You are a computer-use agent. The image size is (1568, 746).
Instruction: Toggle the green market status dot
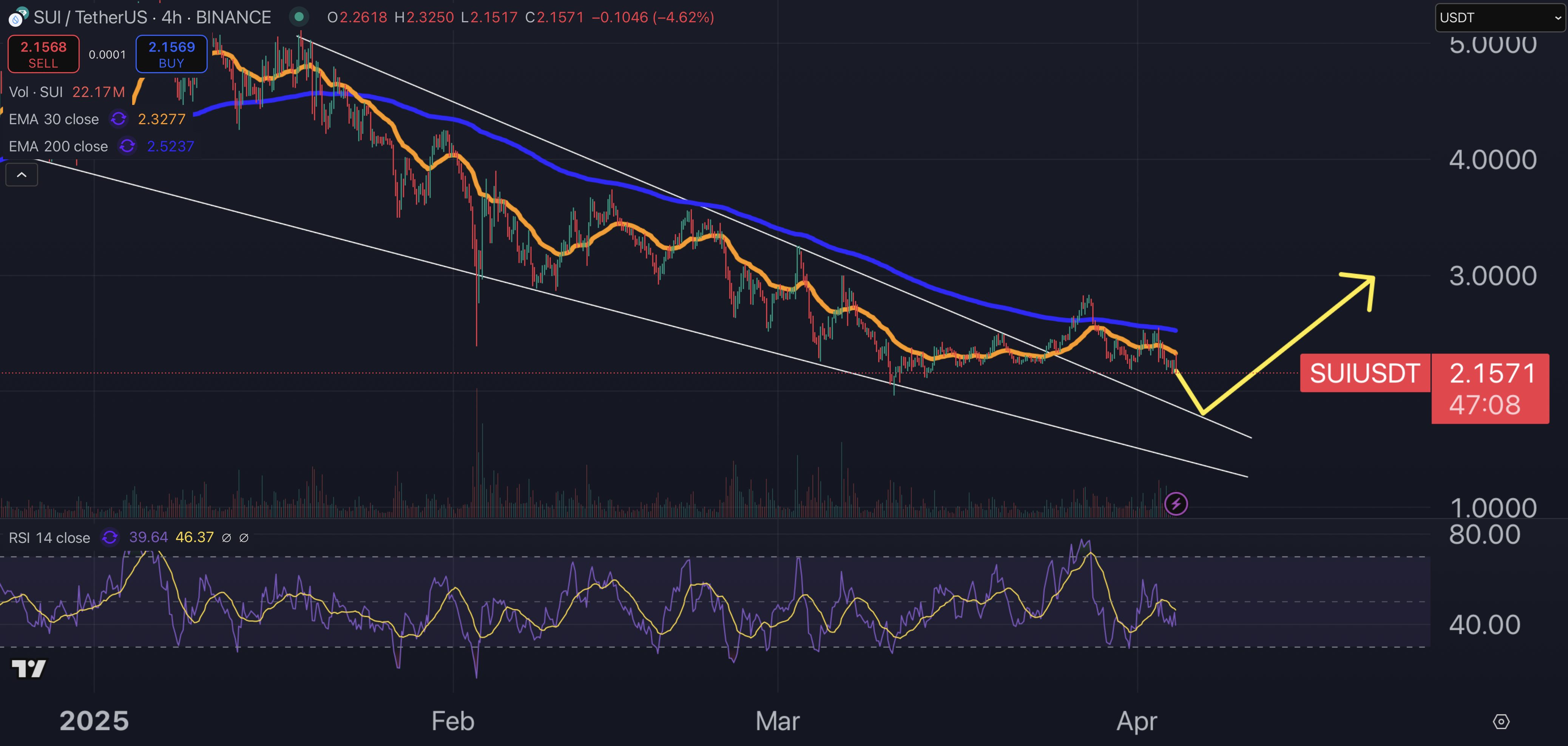click(x=299, y=17)
